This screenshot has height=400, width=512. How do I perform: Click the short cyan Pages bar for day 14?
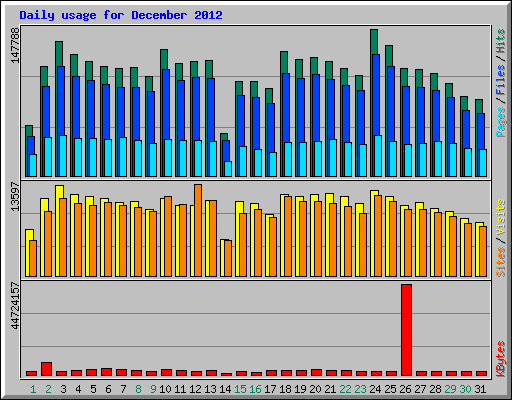[228, 169]
